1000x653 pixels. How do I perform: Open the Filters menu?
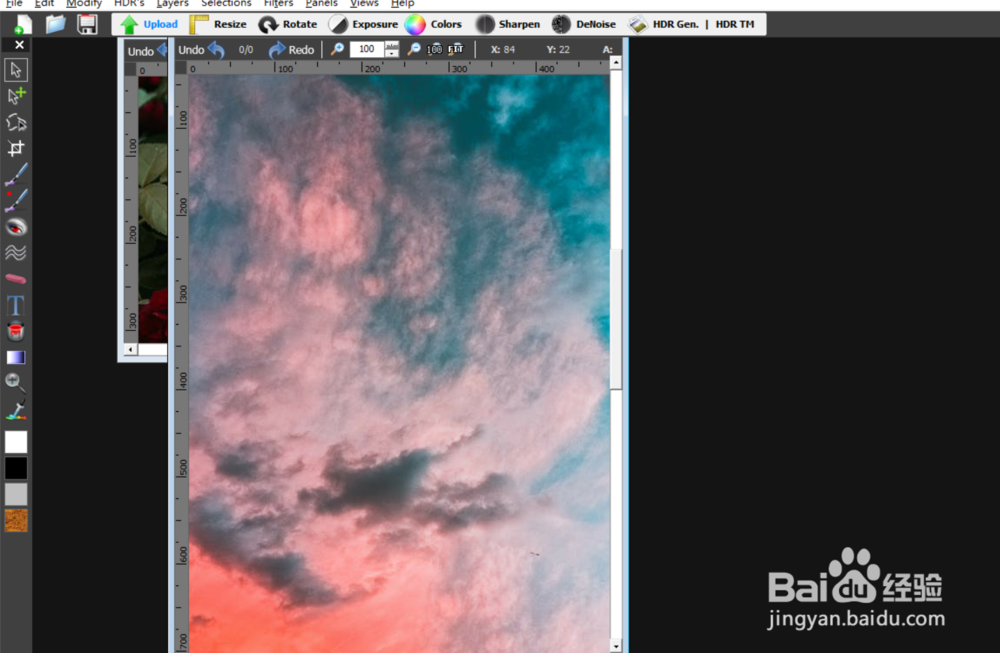(278, 4)
